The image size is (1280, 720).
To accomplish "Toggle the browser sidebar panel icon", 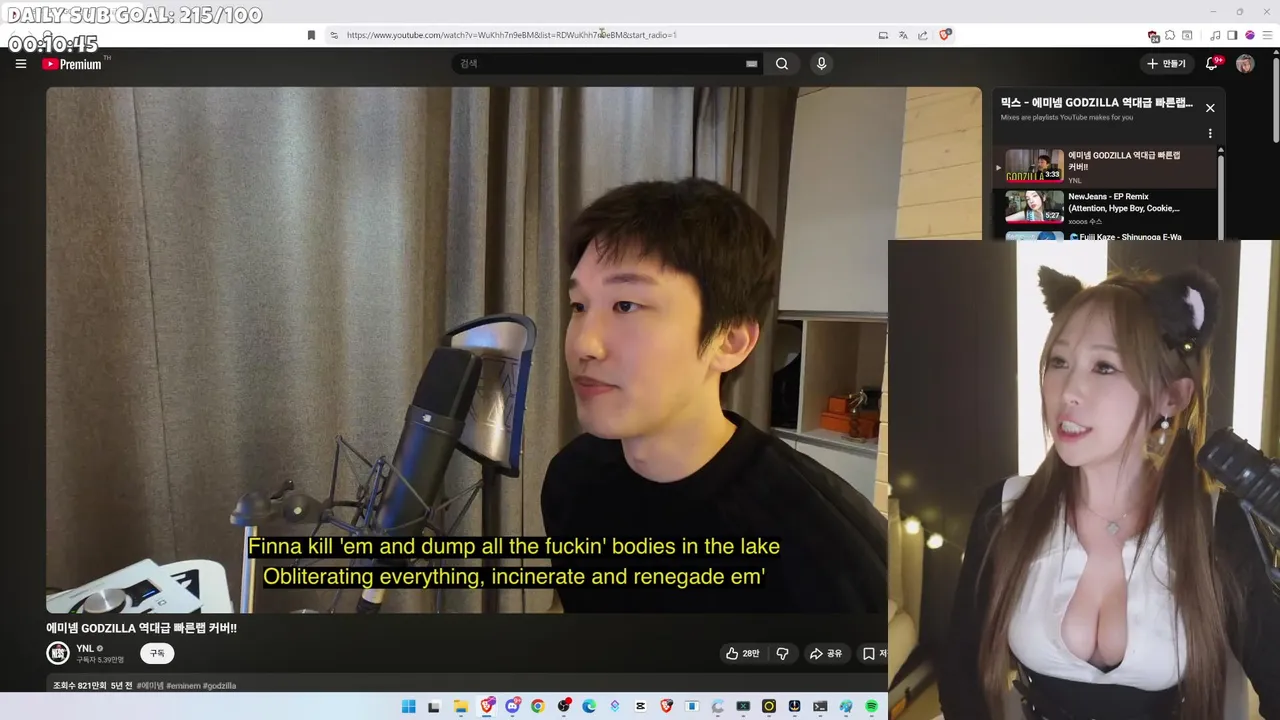I will [x=1232, y=35].
